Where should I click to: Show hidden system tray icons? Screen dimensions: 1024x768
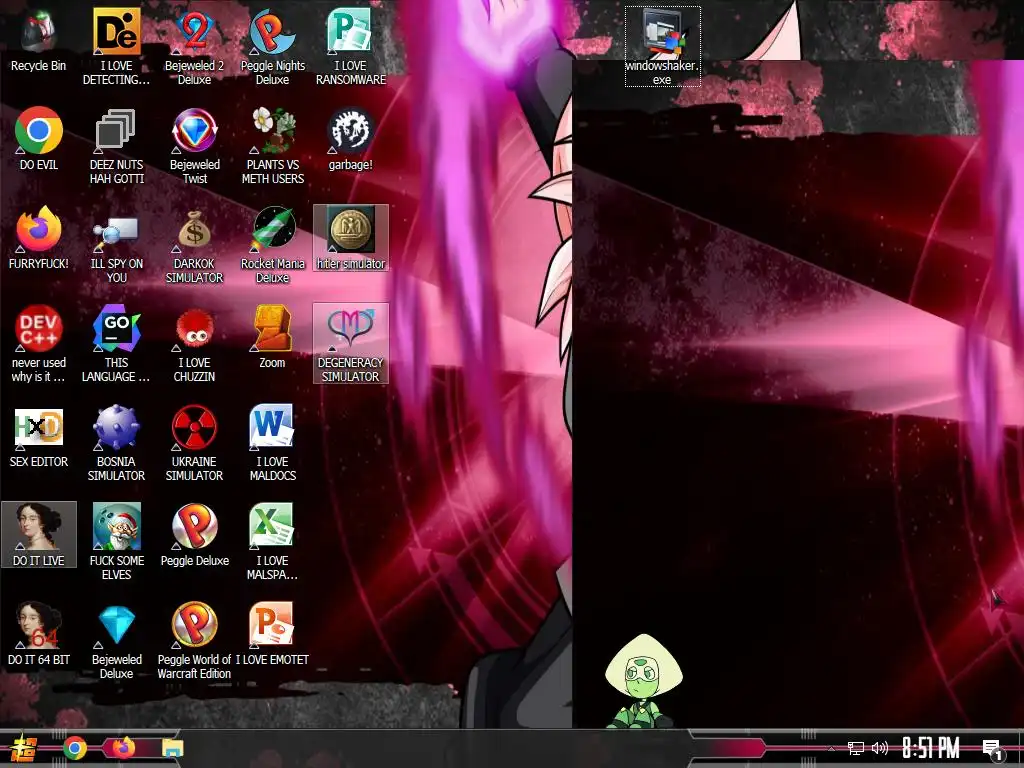point(831,748)
